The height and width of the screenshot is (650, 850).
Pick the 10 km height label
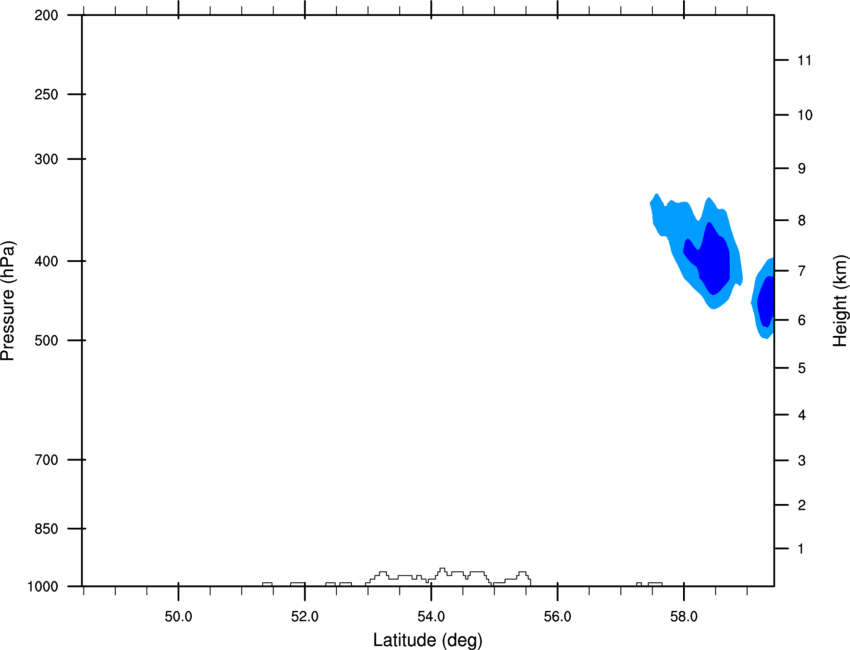(x=805, y=115)
